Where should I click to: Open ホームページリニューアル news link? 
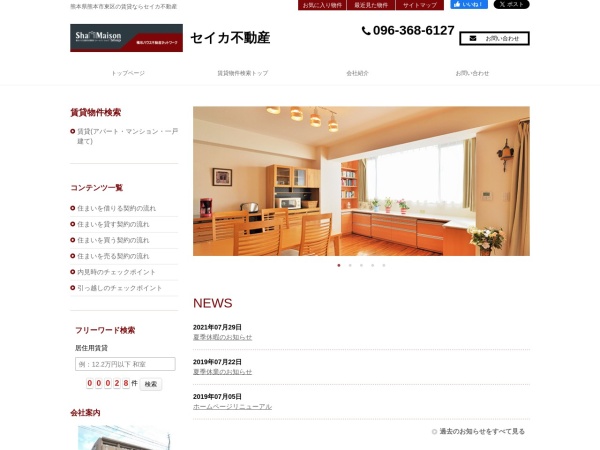[x=232, y=407]
